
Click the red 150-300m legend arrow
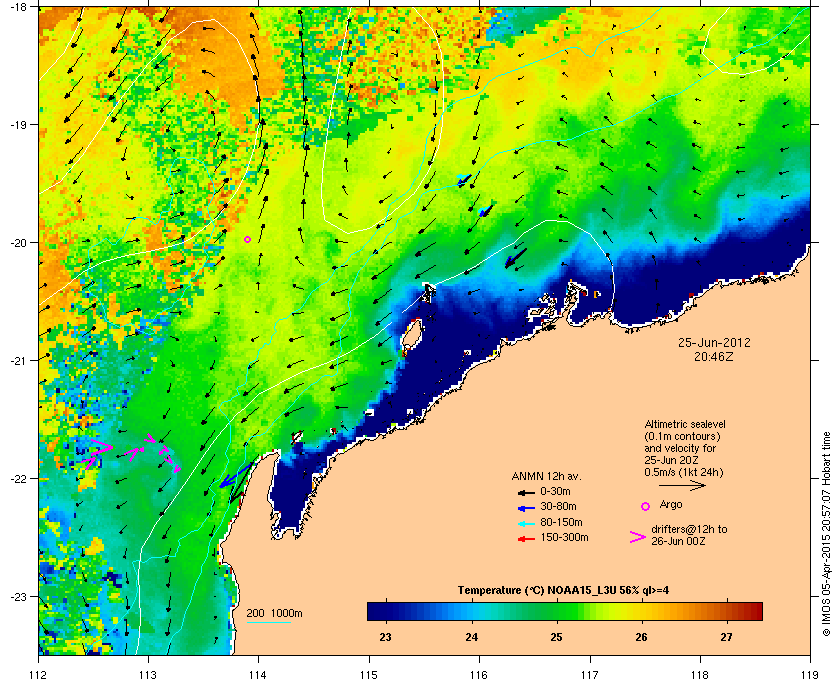[526, 539]
